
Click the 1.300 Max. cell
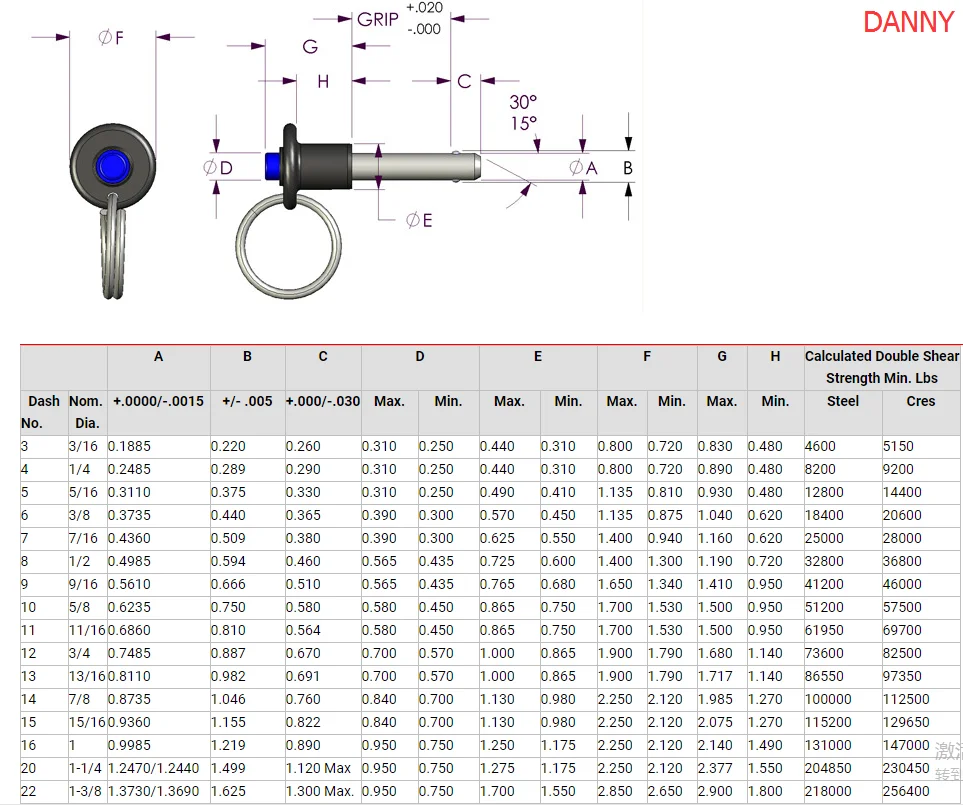[321, 791]
